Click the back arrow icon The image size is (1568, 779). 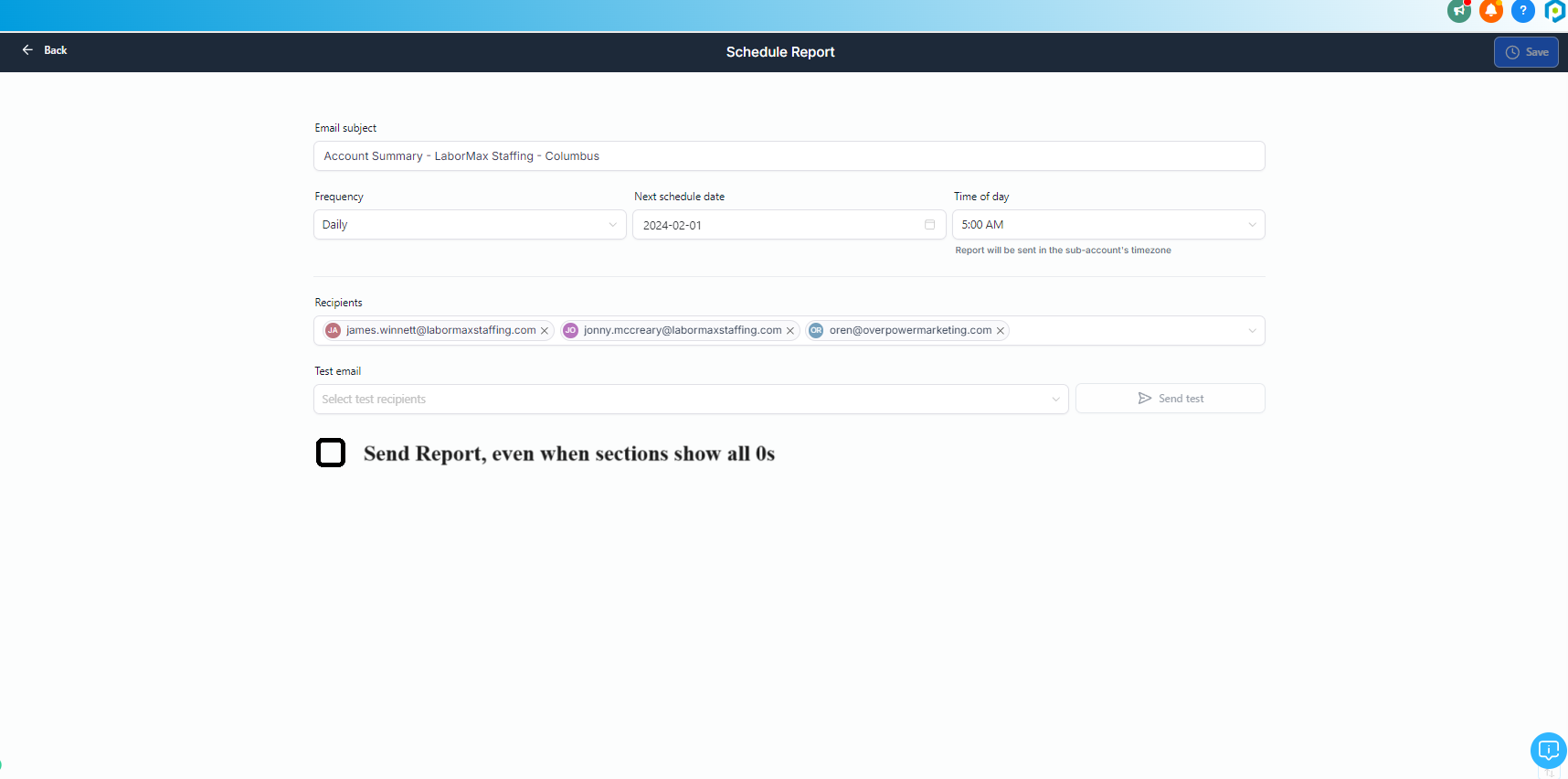[x=27, y=50]
